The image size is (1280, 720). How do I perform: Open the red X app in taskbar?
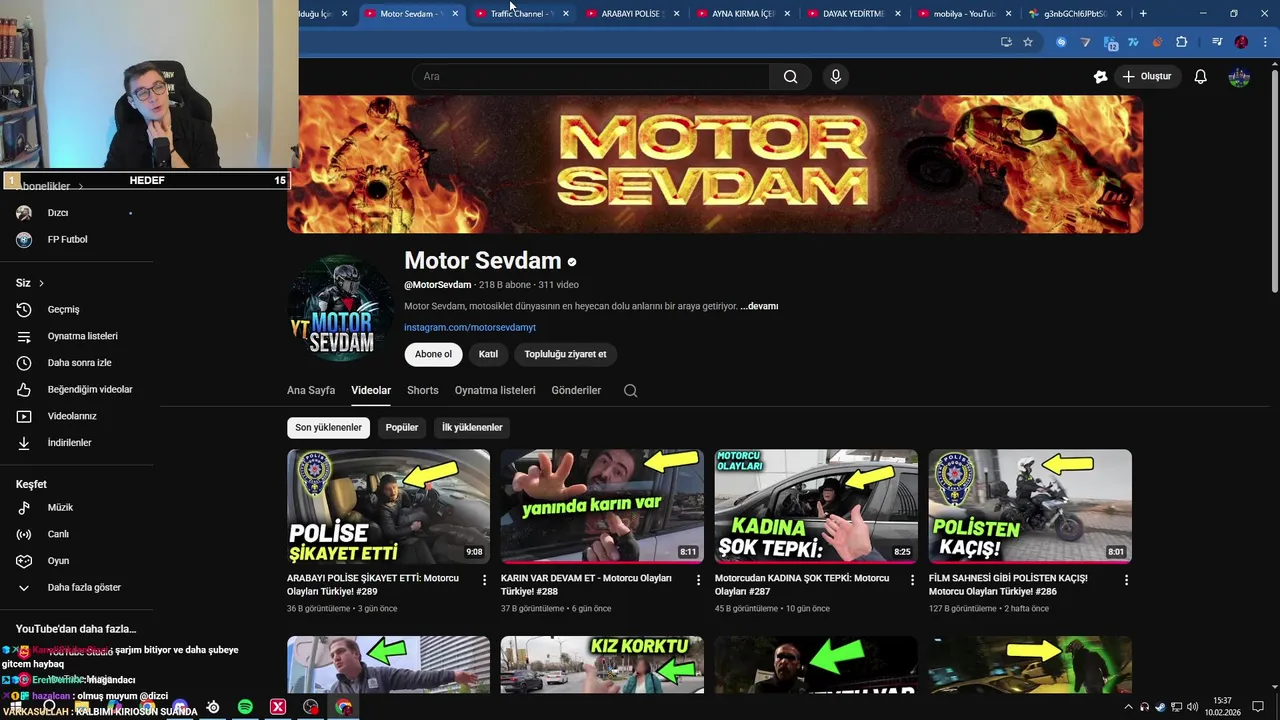(x=278, y=707)
